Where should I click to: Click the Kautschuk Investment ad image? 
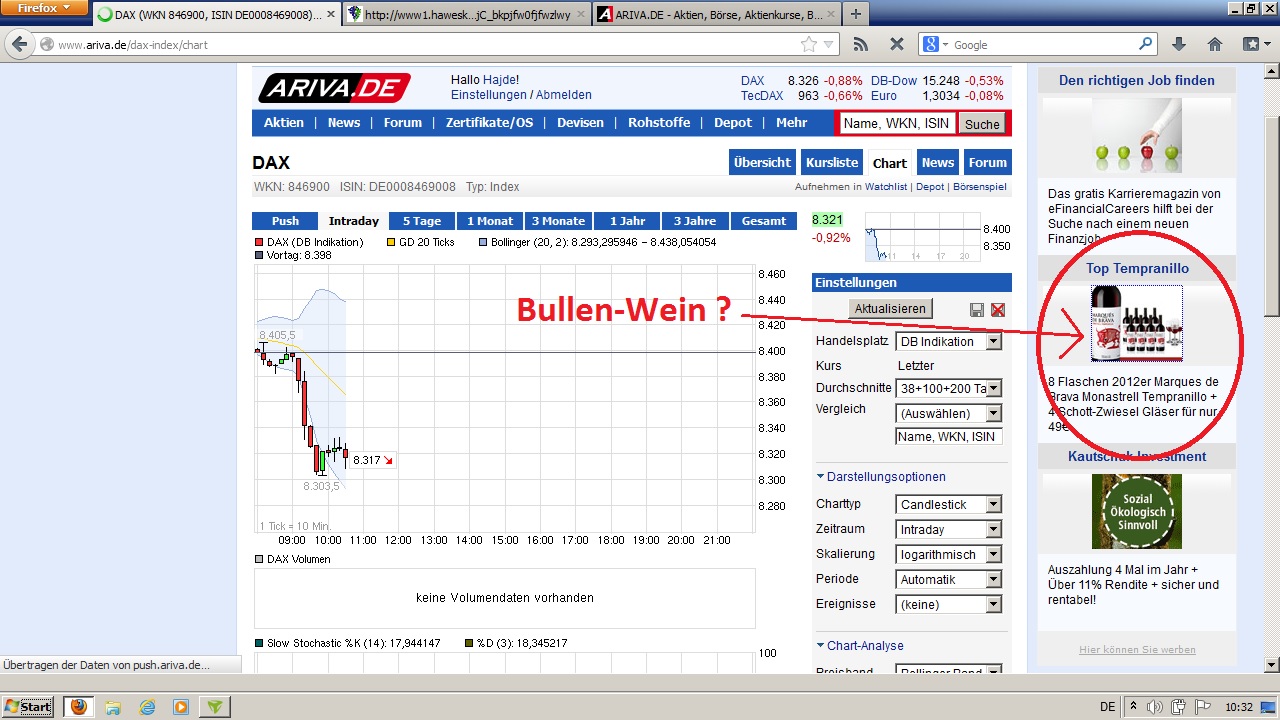pyautogui.click(x=1137, y=511)
